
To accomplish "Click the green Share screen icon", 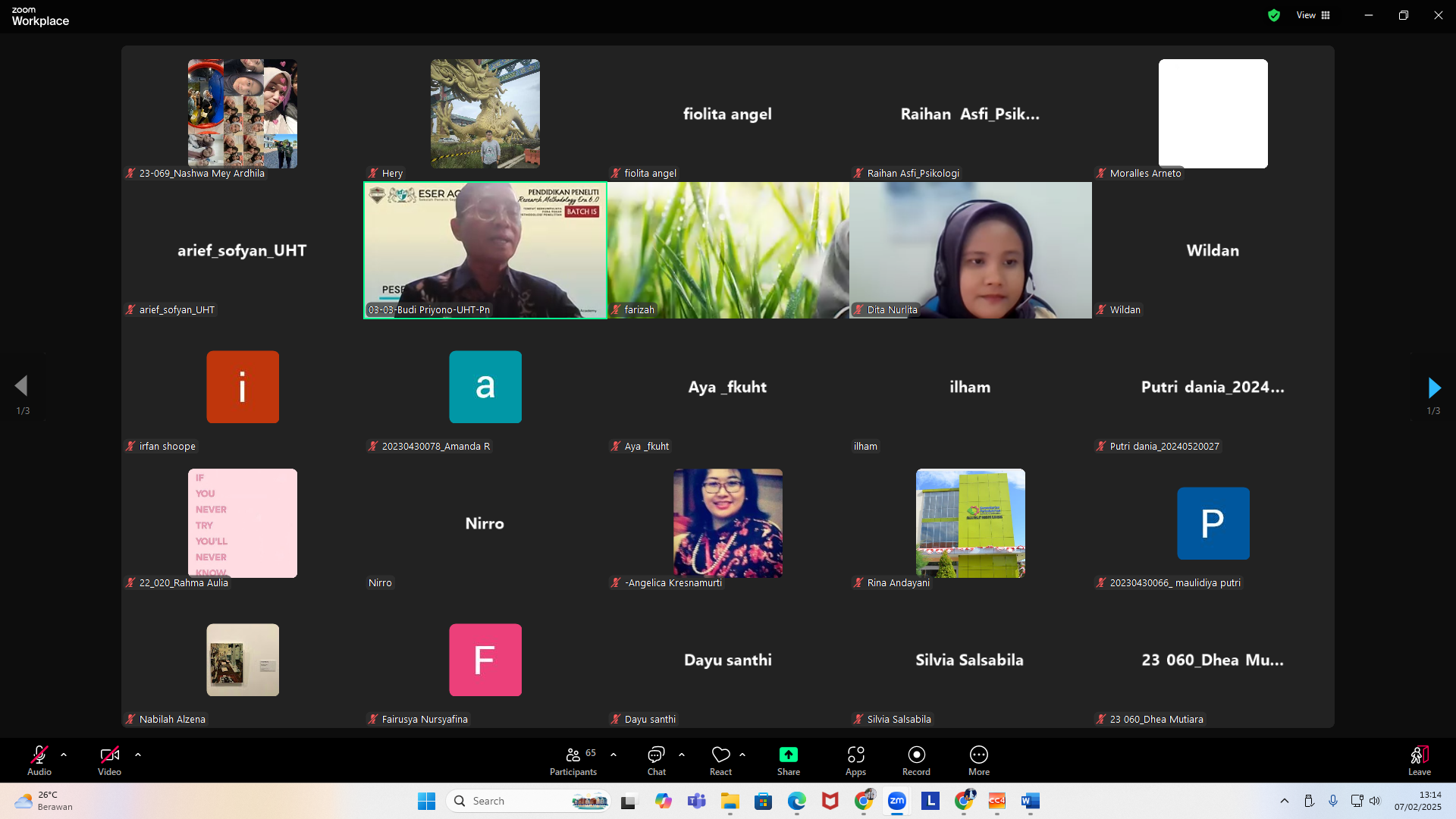I will [x=788, y=755].
